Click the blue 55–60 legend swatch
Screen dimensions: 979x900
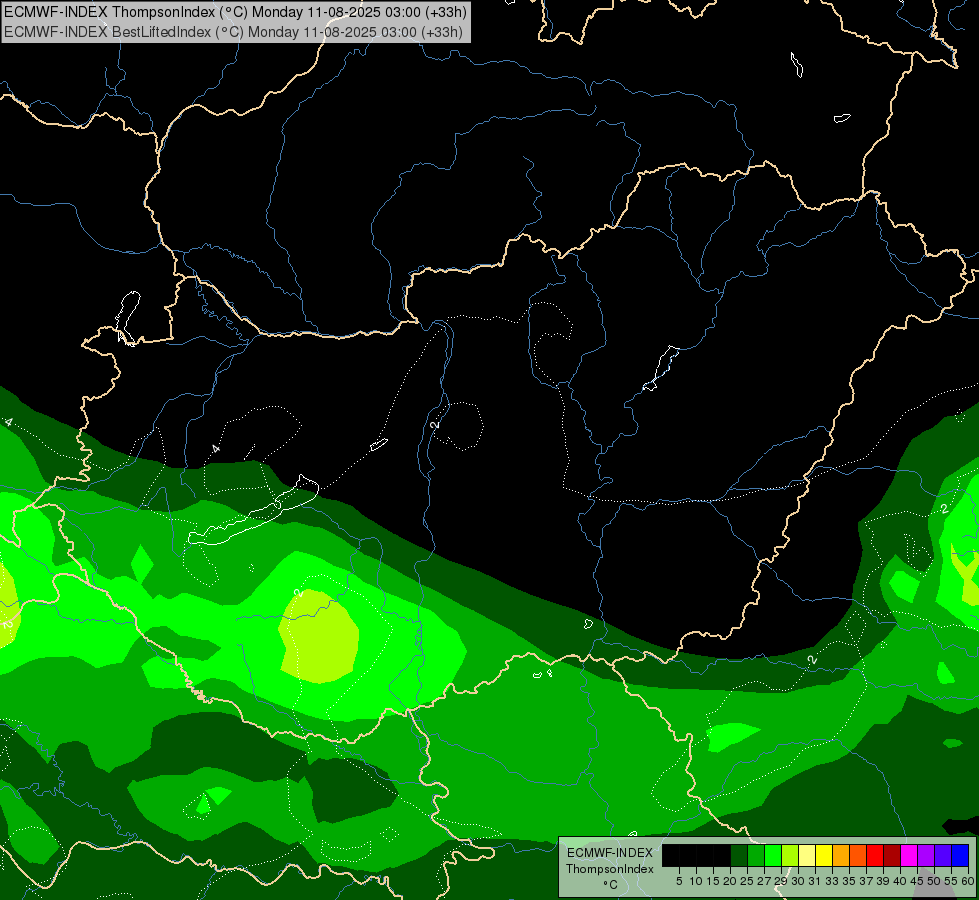tap(960, 855)
